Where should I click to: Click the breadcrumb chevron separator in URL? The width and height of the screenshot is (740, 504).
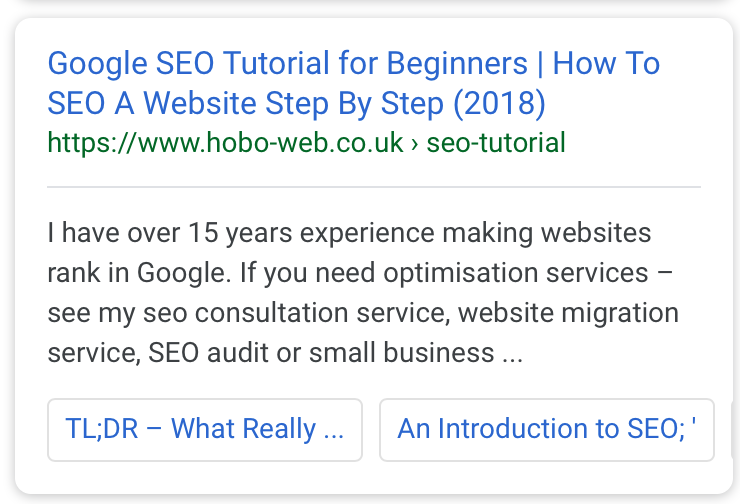(414, 144)
